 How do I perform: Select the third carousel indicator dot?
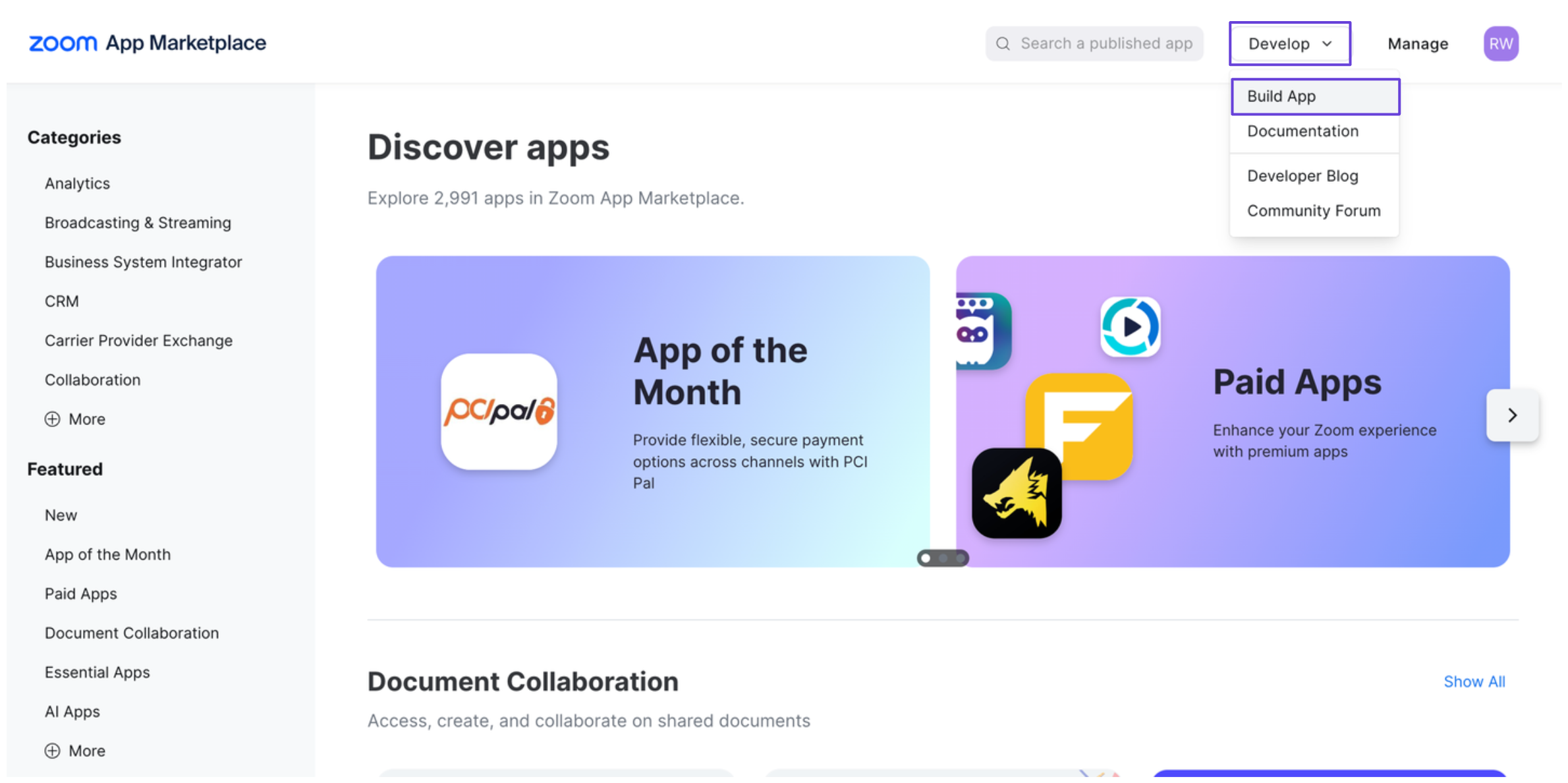961,558
